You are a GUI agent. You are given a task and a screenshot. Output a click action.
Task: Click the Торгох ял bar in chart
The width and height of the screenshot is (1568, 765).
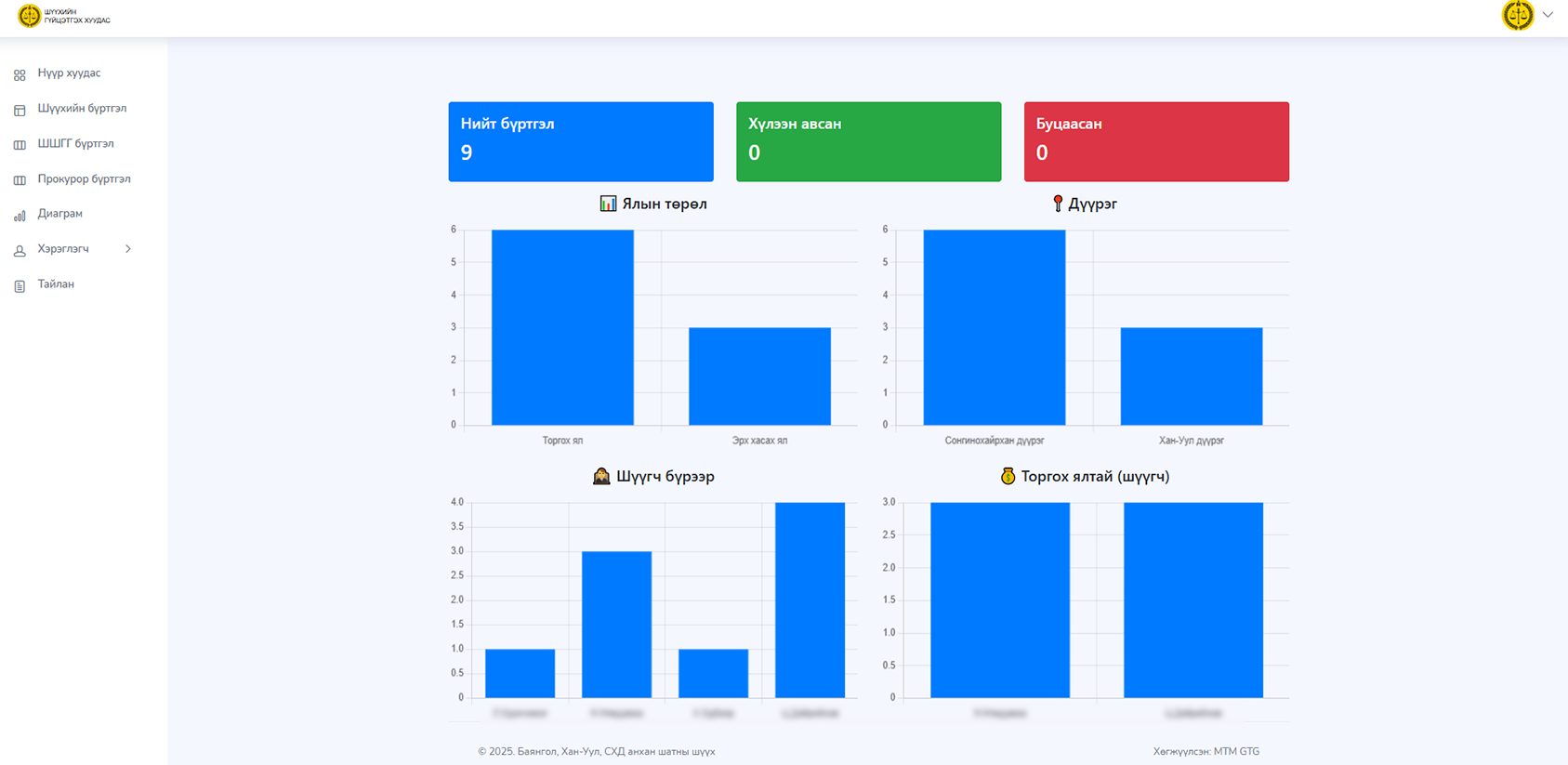(562, 327)
